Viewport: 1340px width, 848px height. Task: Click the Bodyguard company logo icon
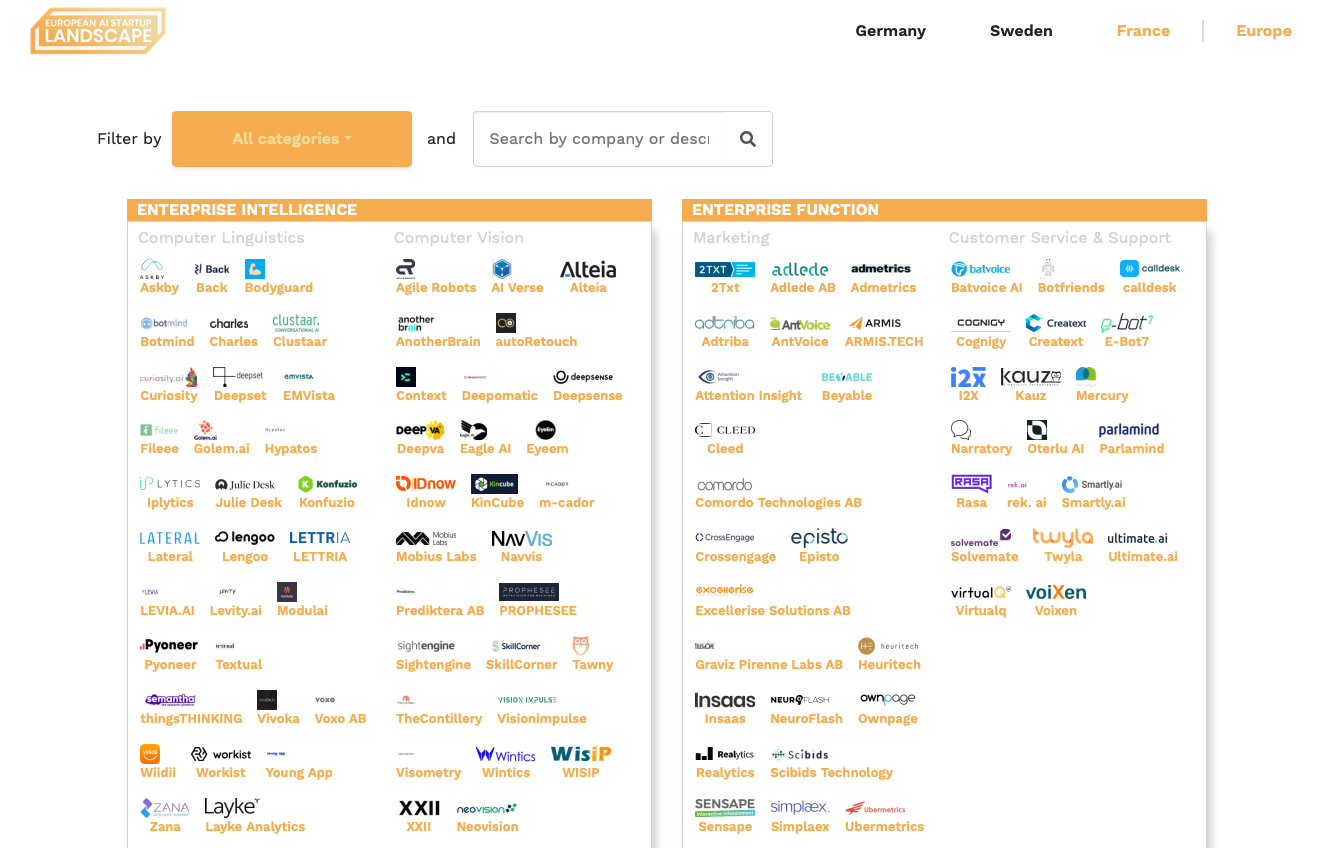pyautogui.click(x=255, y=269)
